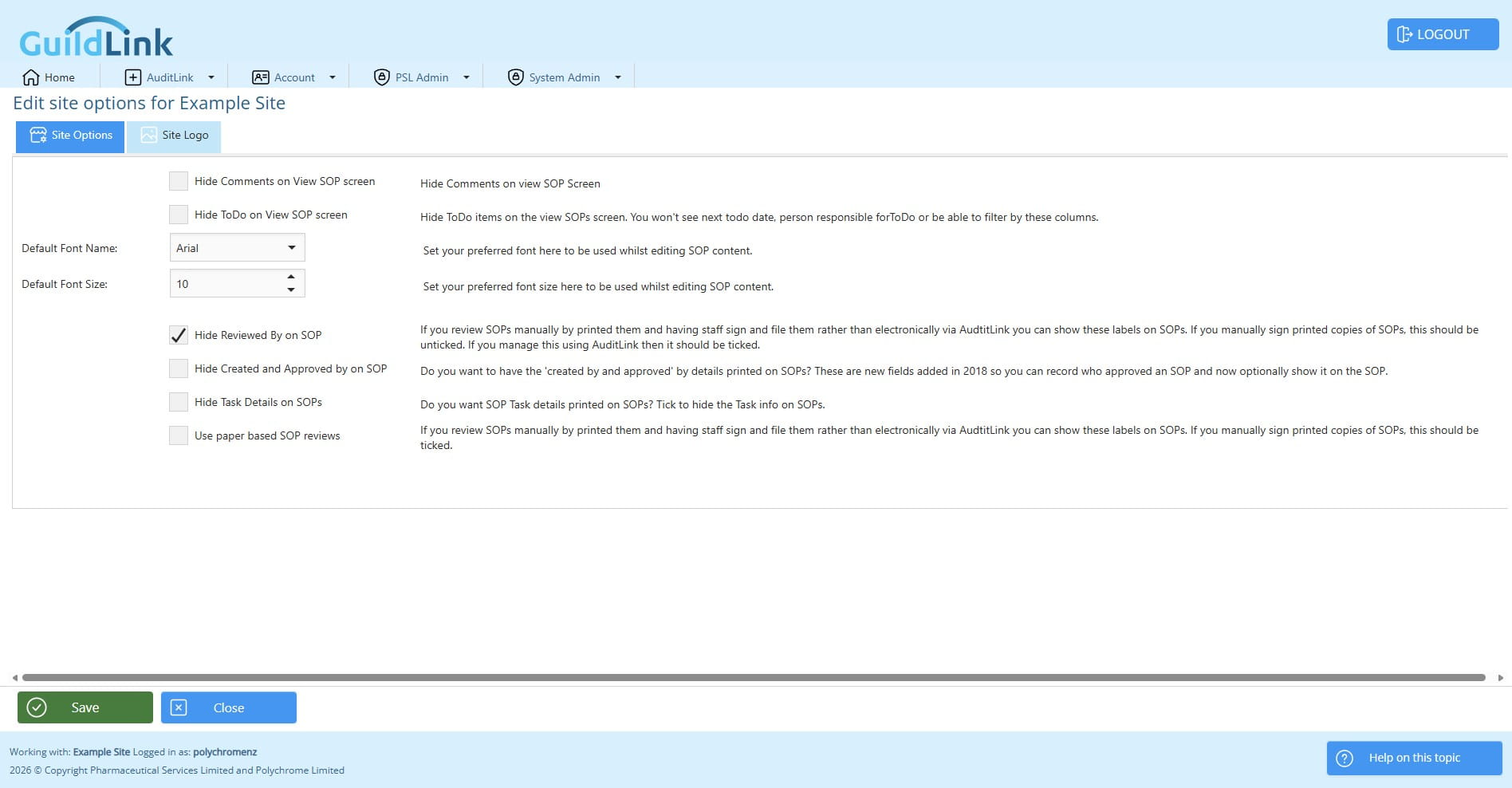Switch to the Site Options tab
This screenshot has width=1512, height=788.
(x=70, y=136)
